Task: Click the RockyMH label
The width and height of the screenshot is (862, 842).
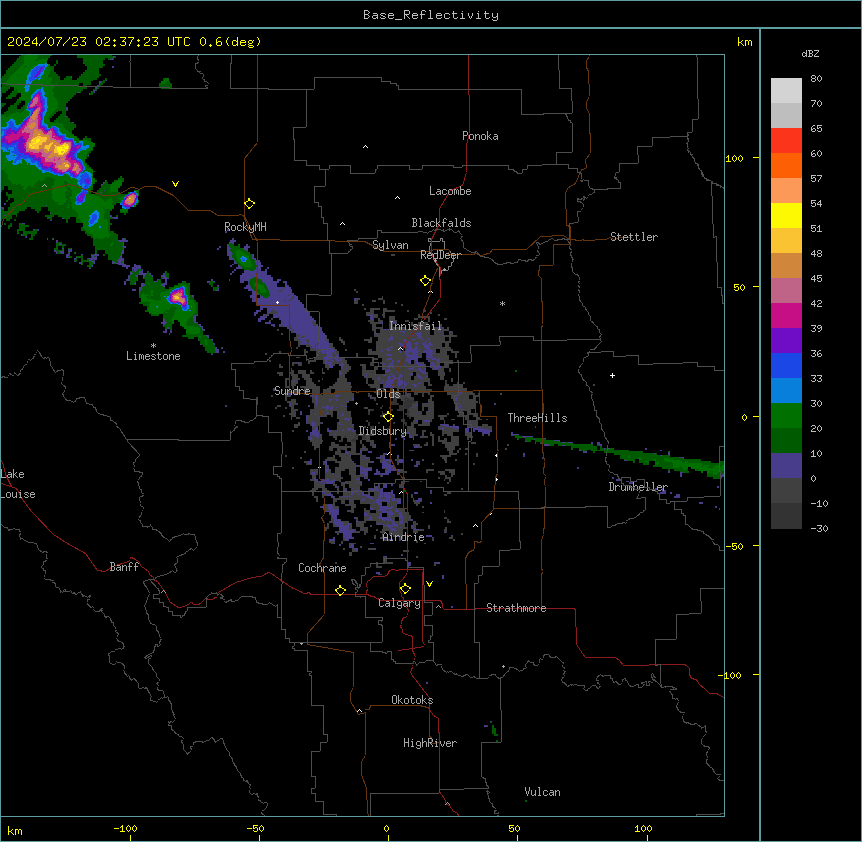Action: pos(245,227)
